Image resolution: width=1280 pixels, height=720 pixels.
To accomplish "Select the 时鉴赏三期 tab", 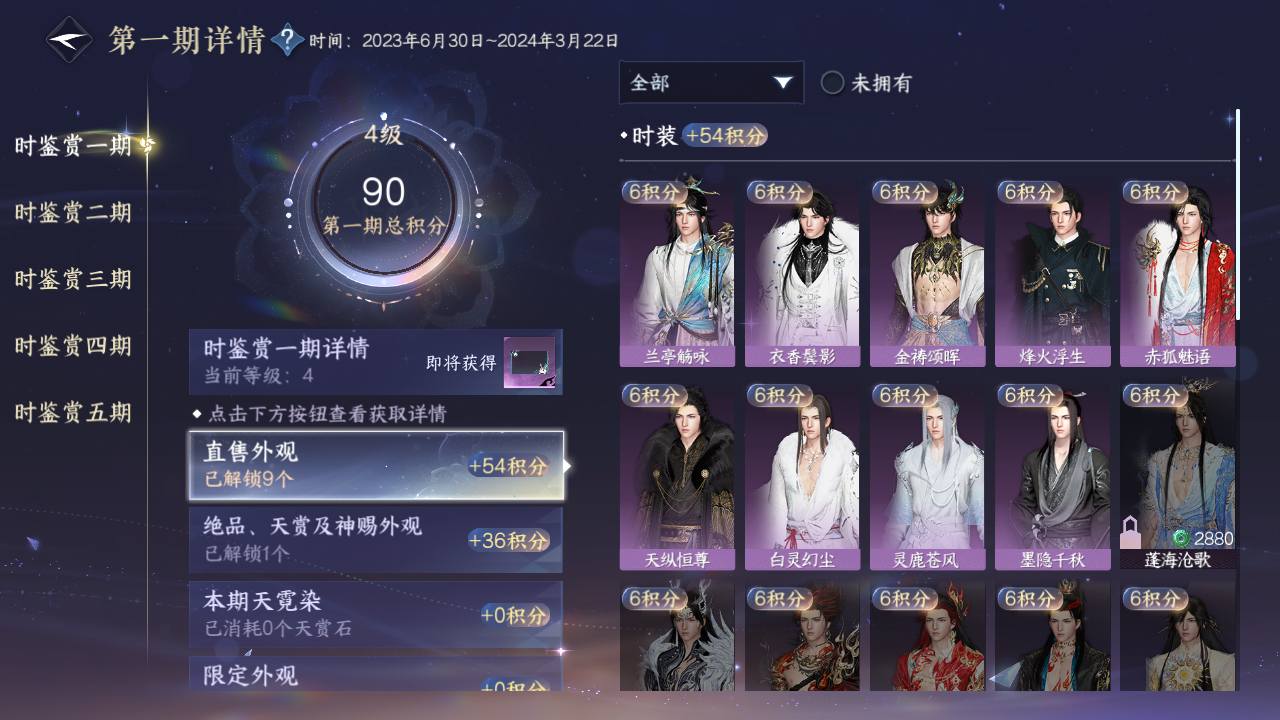I will (73, 279).
